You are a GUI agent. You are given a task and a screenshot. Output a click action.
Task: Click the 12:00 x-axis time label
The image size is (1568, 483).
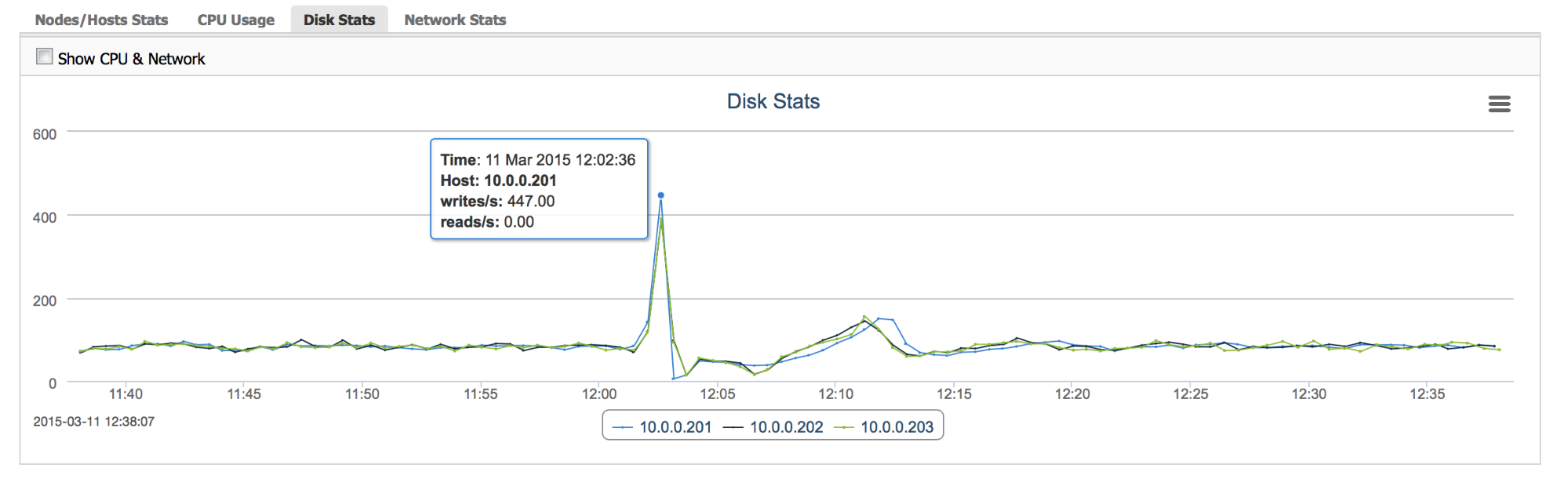pyautogui.click(x=599, y=394)
